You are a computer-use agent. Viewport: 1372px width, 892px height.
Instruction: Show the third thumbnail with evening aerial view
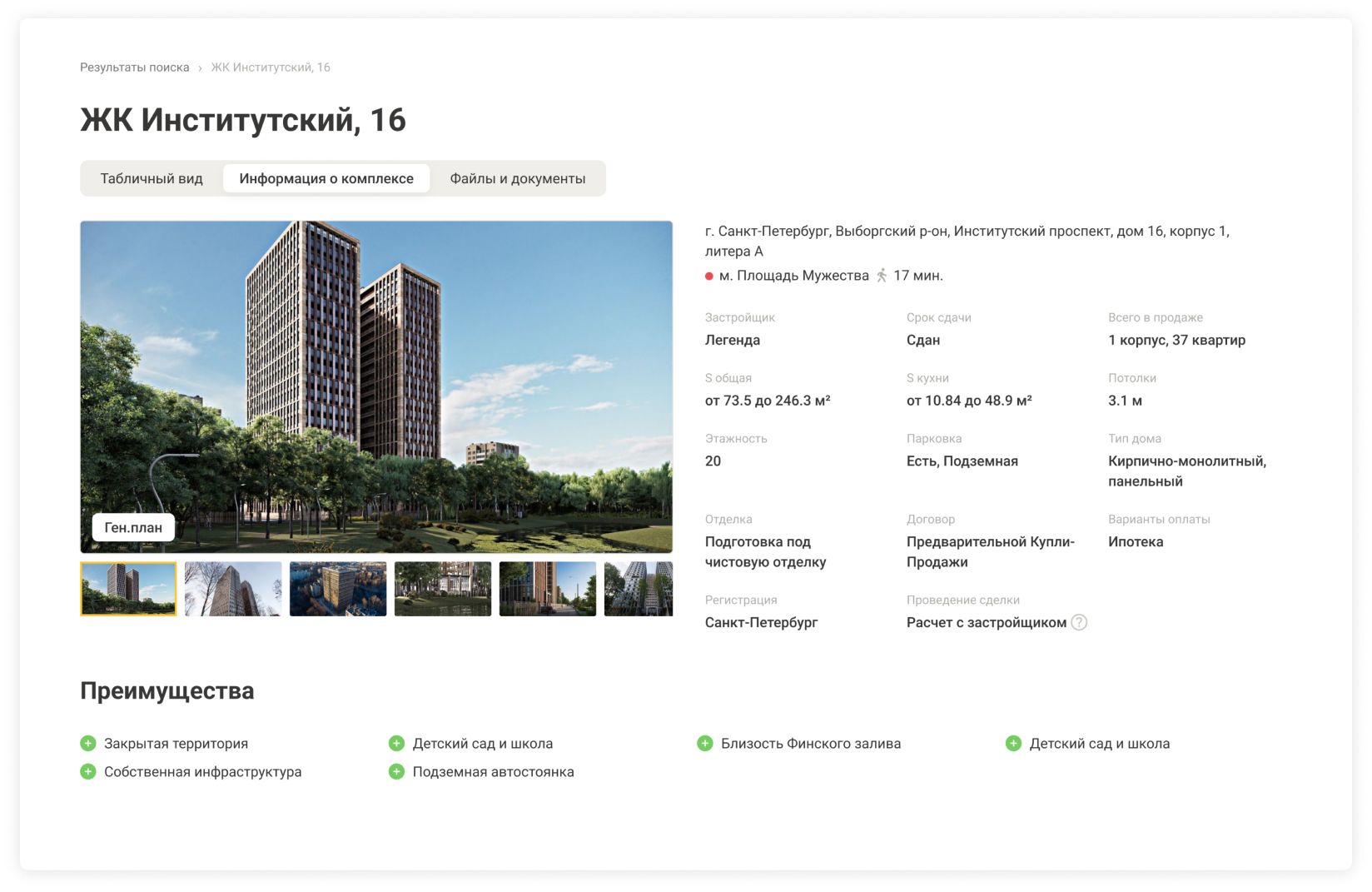(338, 589)
